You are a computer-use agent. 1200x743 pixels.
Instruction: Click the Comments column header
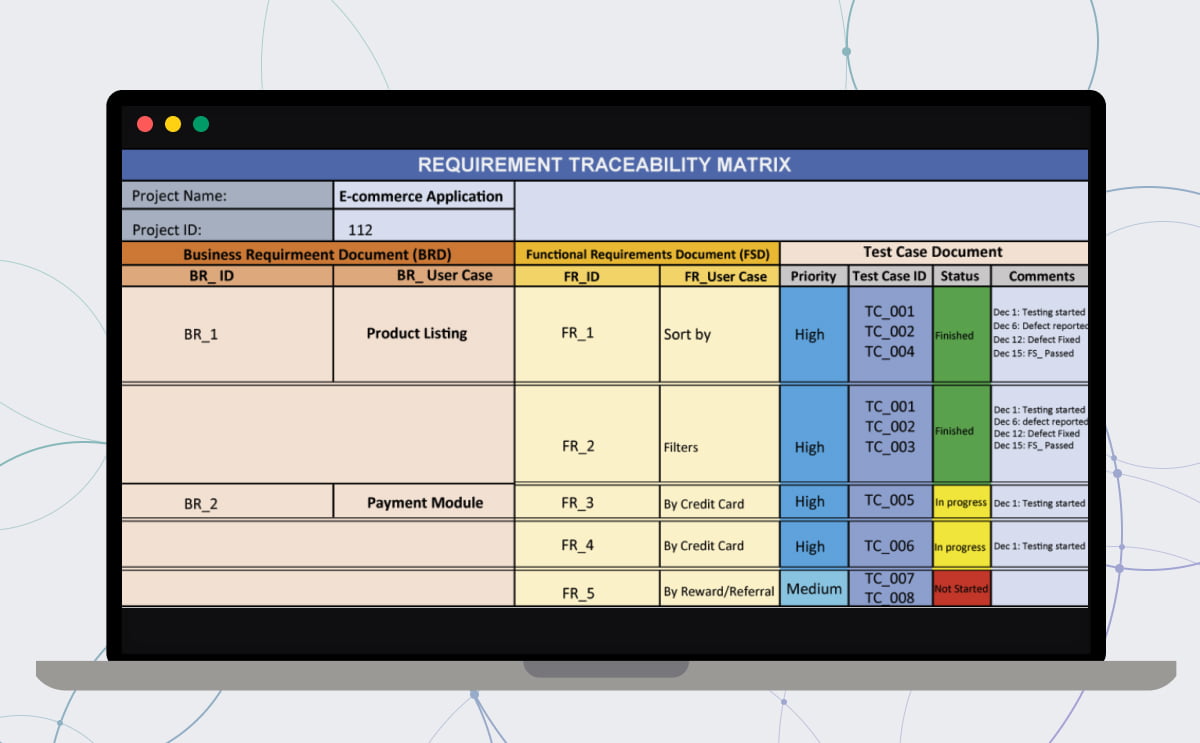pos(1040,276)
